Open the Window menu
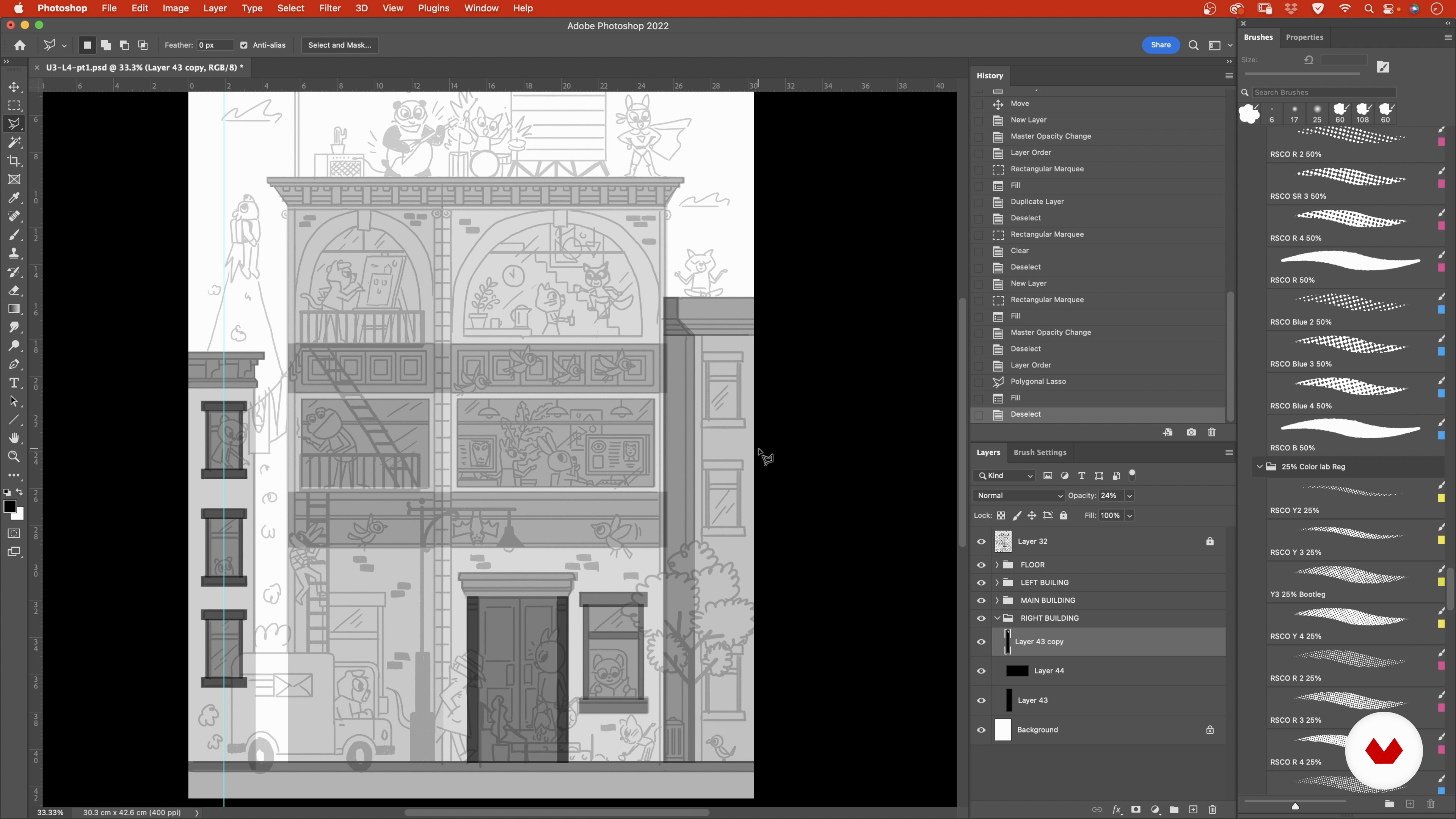 (x=481, y=8)
